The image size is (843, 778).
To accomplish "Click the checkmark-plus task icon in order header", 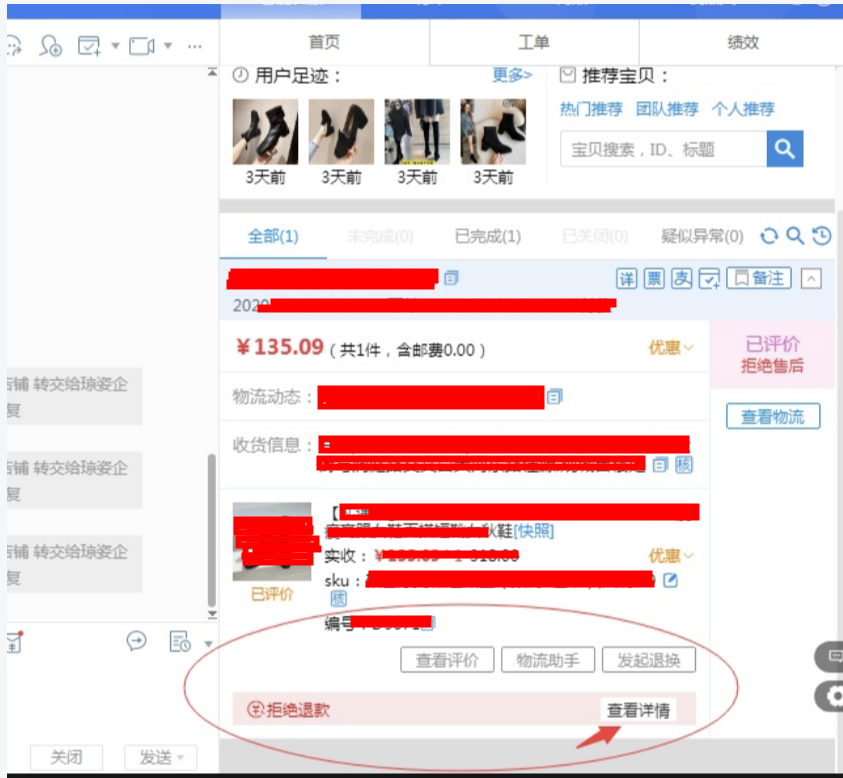I will 709,279.
